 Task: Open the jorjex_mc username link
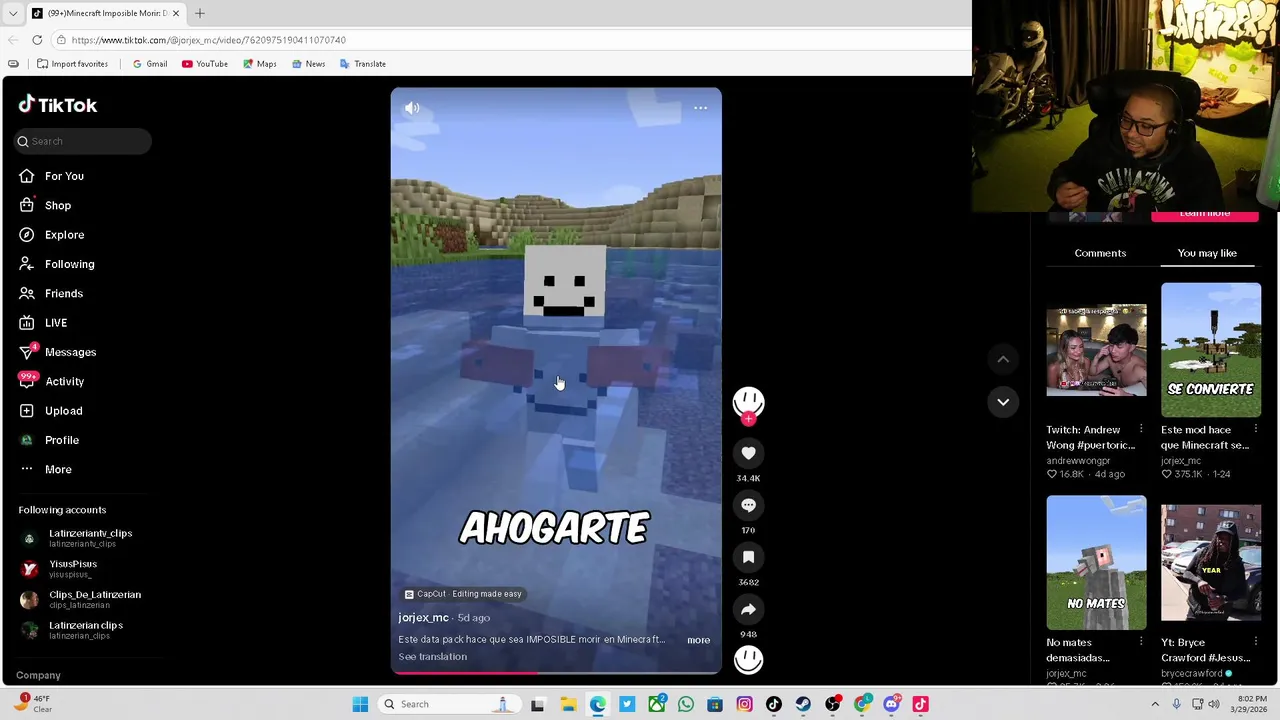coord(423,618)
